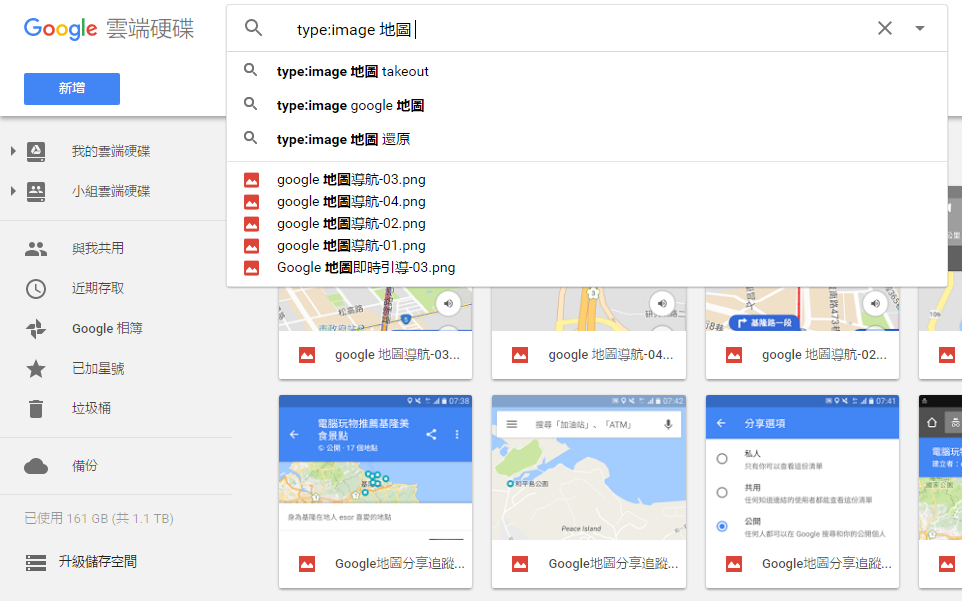Click image icon beside google 地圖導航-02.png suggestion
962x601 pixels.
pyautogui.click(x=252, y=224)
